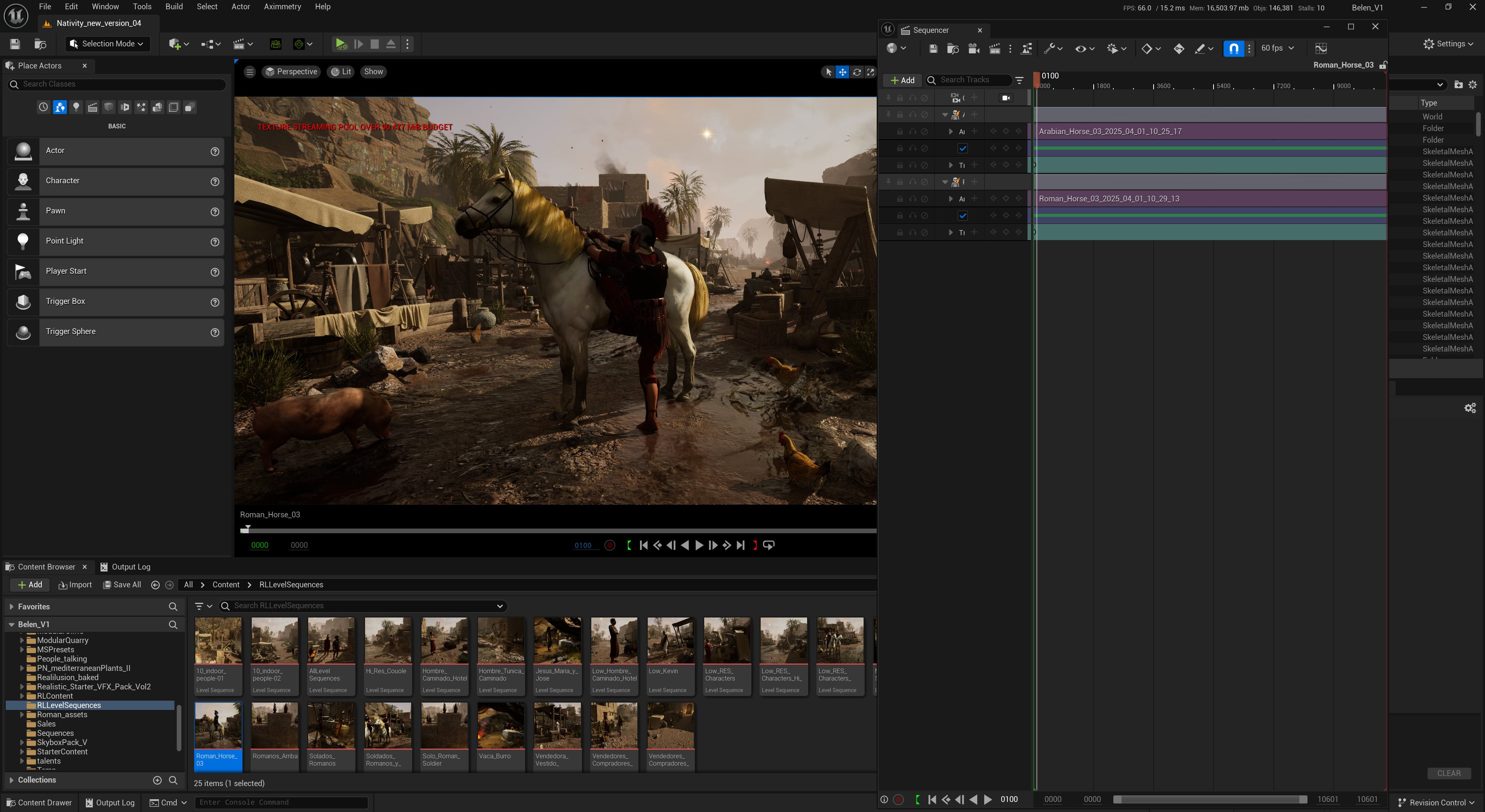Activate the viewport Rotate tool
This screenshot has width=1485, height=812.
tap(857, 72)
